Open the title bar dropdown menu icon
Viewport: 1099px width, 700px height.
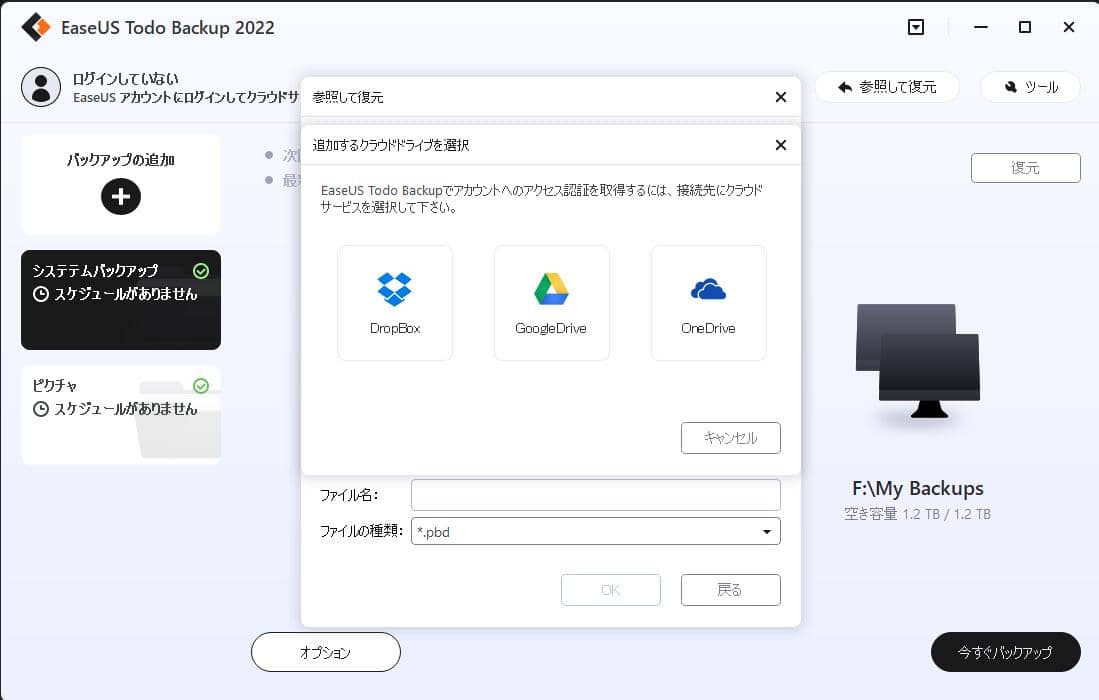point(915,27)
